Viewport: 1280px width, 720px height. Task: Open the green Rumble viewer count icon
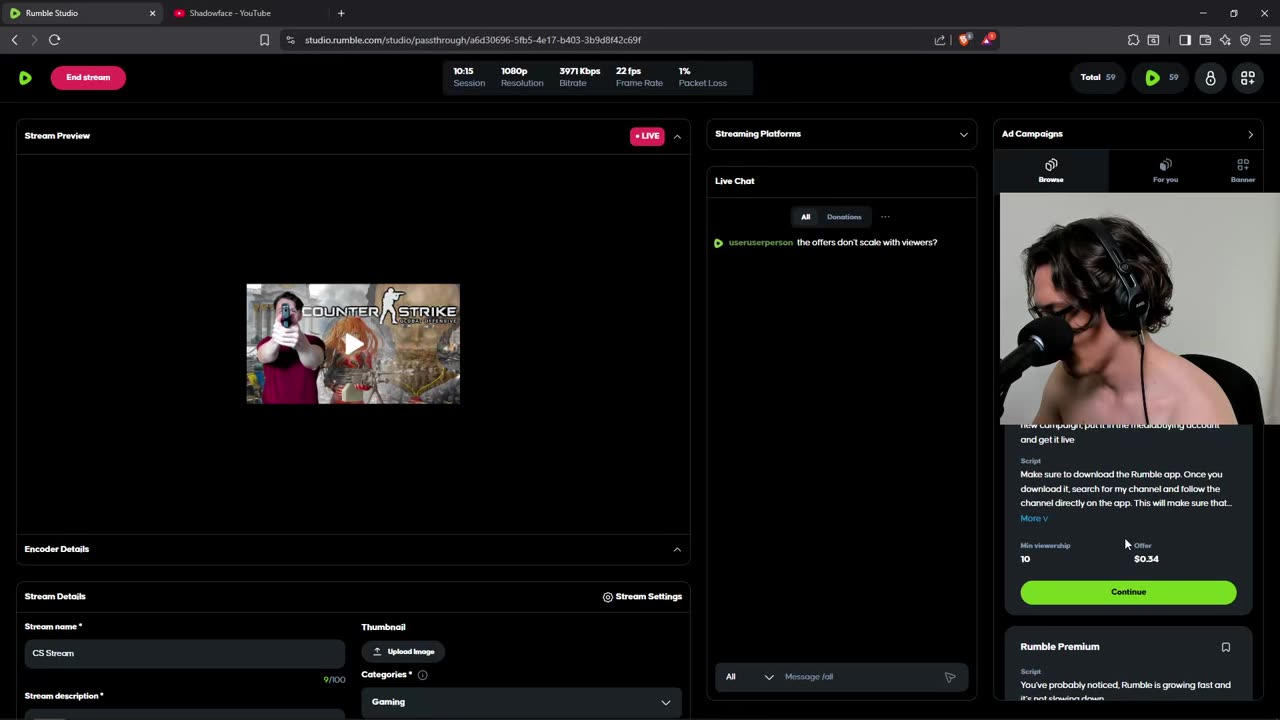[1160, 77]
